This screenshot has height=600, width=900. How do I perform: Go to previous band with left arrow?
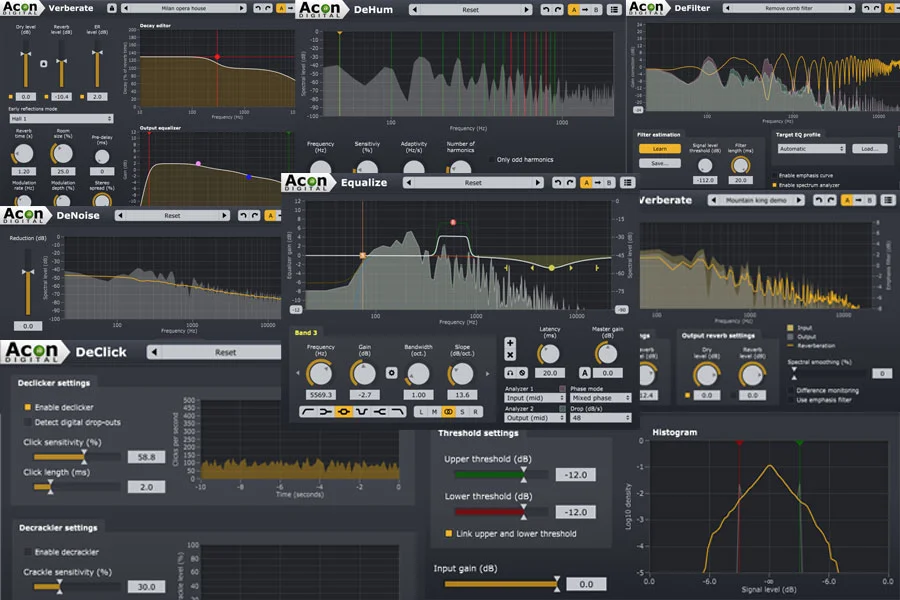(x=298, y=373)
